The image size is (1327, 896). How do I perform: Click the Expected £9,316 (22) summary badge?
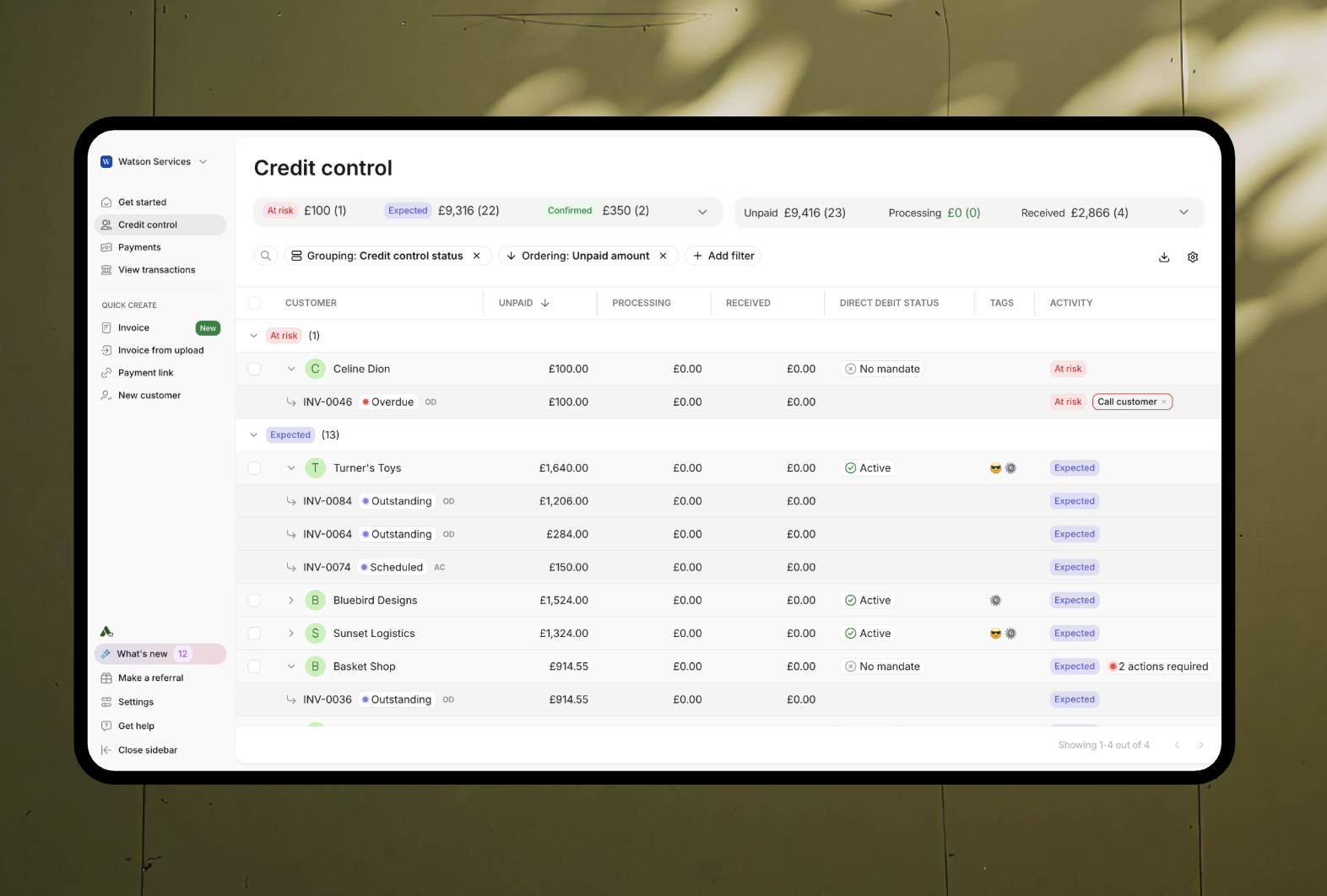(442, 211)
